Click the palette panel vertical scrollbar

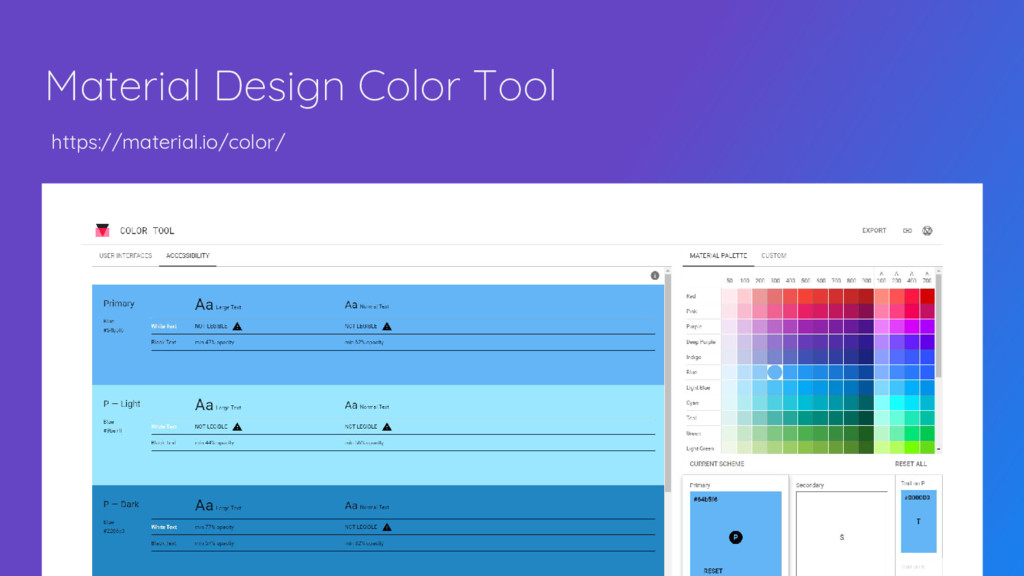(938, 326)
